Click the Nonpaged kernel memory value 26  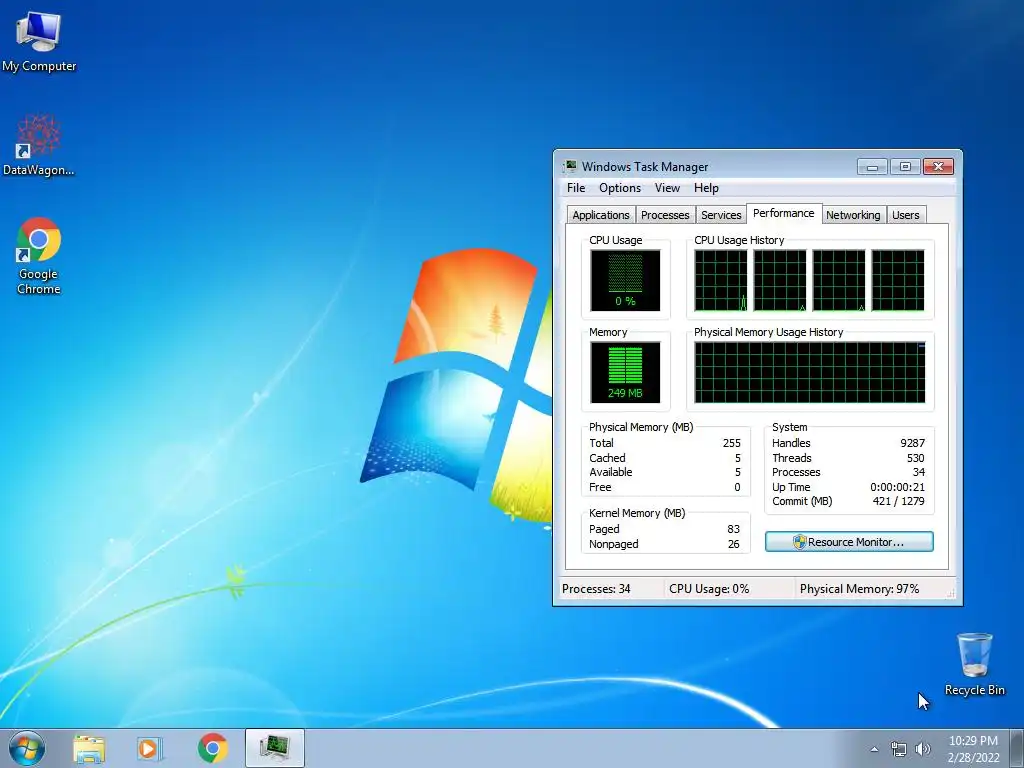733,544
